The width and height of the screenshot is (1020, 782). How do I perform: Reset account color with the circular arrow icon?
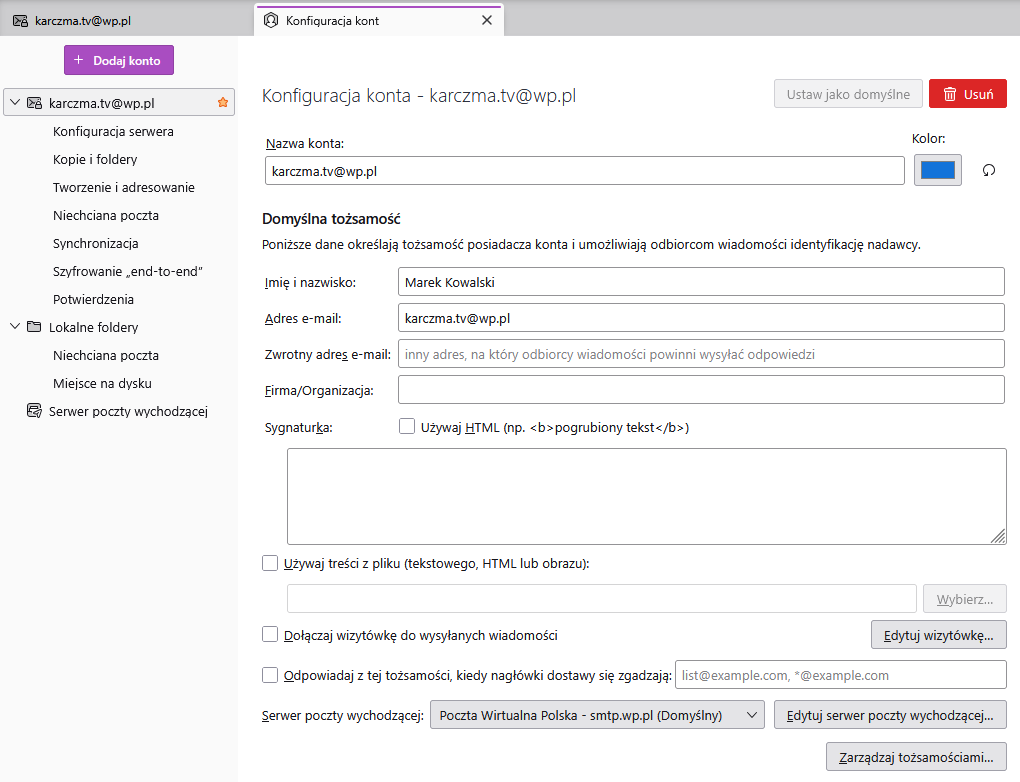point(989,170)
